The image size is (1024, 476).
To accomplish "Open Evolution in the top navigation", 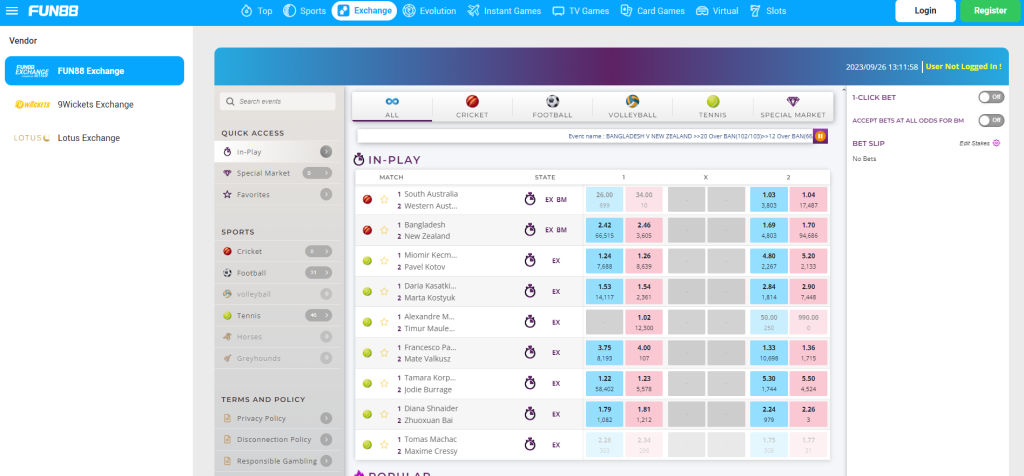I will [x=429, y=11].
